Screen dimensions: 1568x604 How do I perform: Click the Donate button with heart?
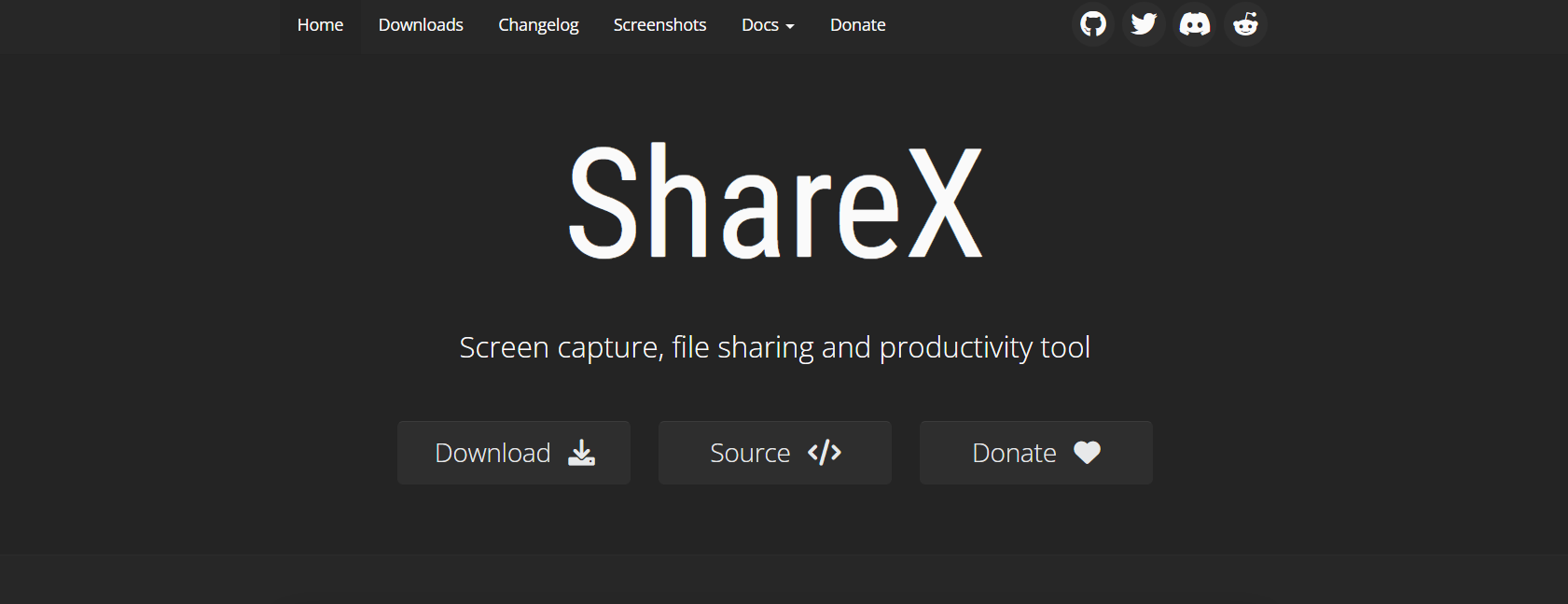(1036, 453)
